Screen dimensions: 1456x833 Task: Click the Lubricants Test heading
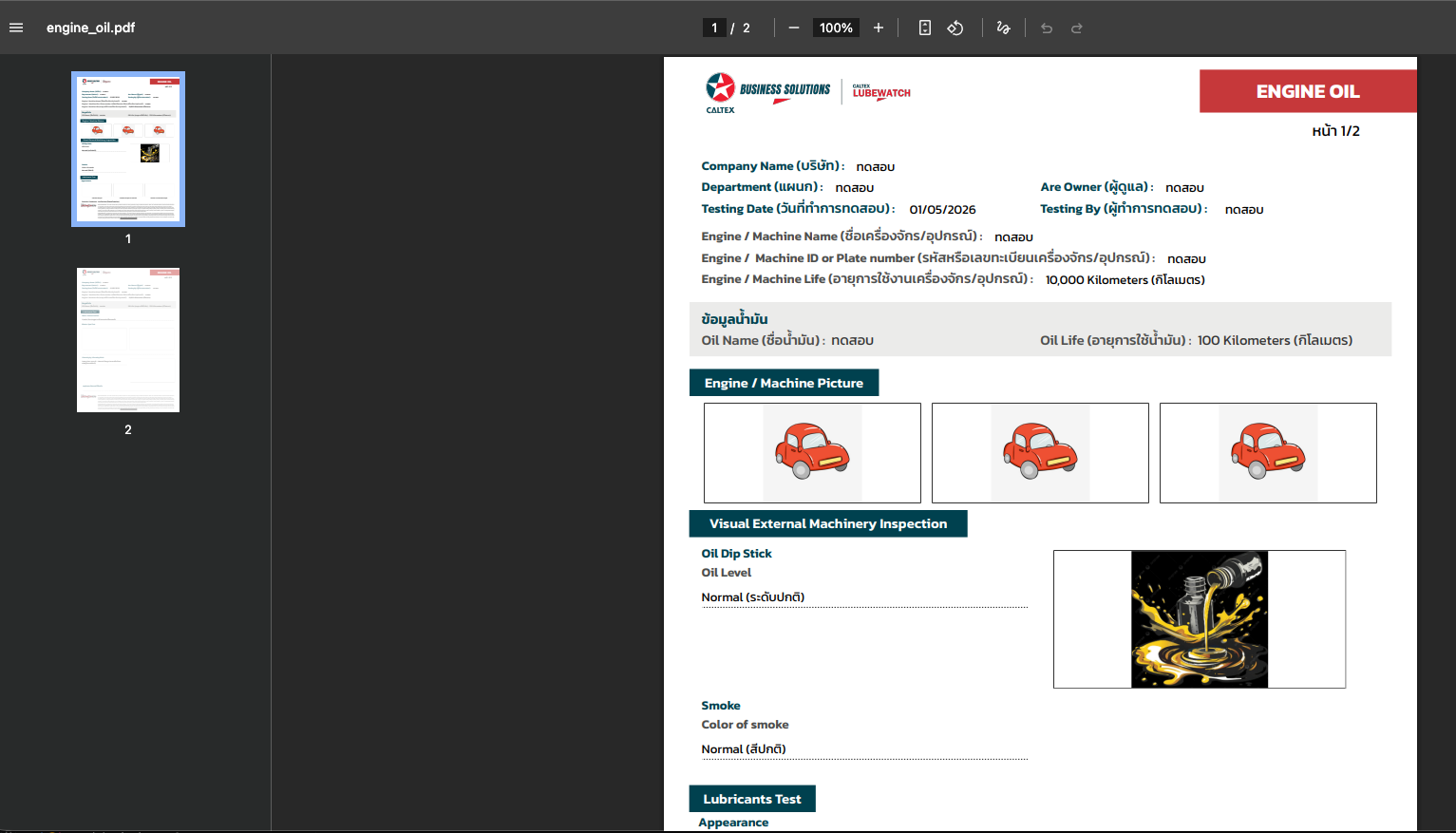[752, 799]
